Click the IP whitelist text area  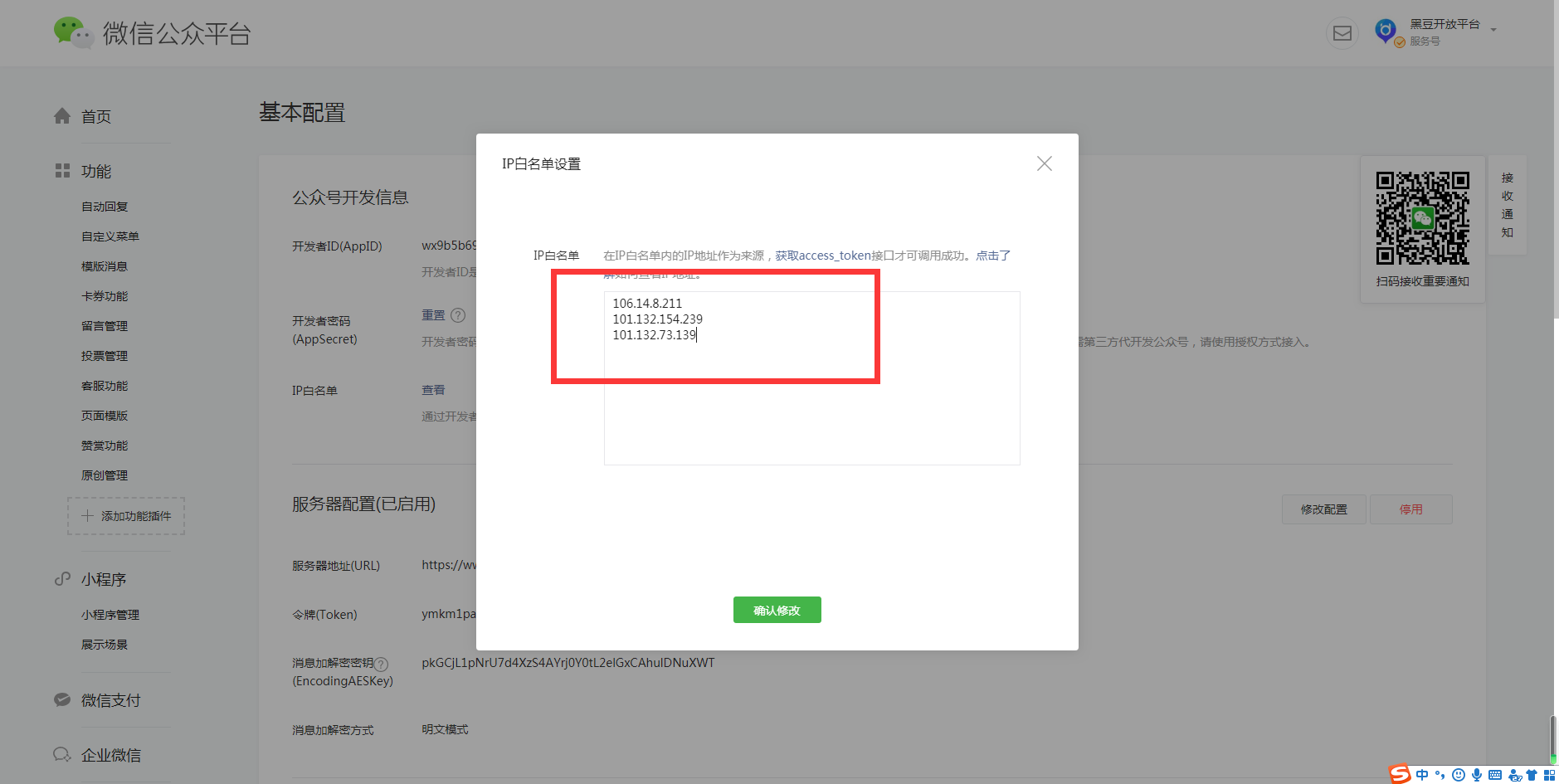tap(811, 377)
